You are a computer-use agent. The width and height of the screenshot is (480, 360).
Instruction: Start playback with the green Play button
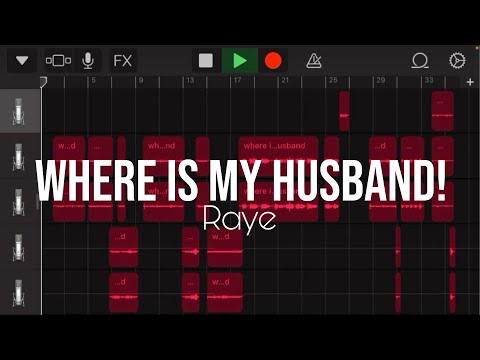click(240, 61)
